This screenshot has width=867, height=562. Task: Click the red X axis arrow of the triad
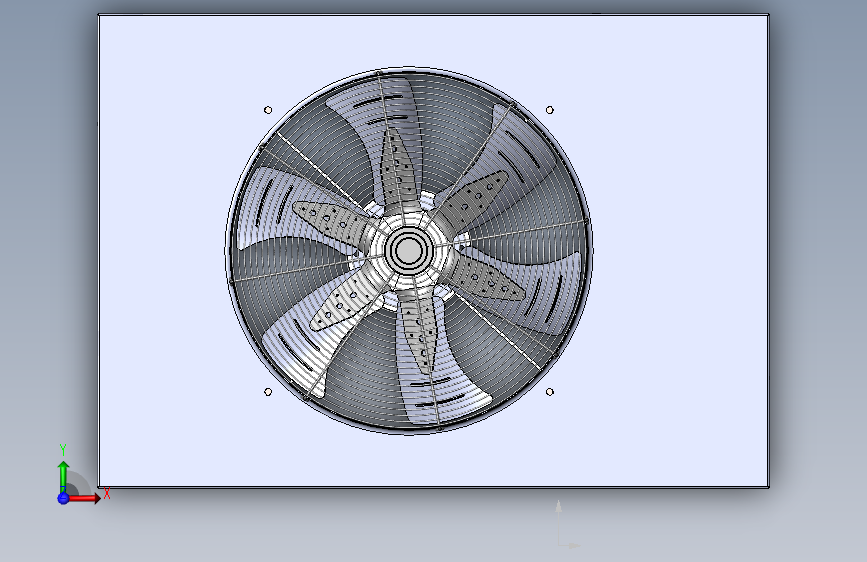pos(85,498)
